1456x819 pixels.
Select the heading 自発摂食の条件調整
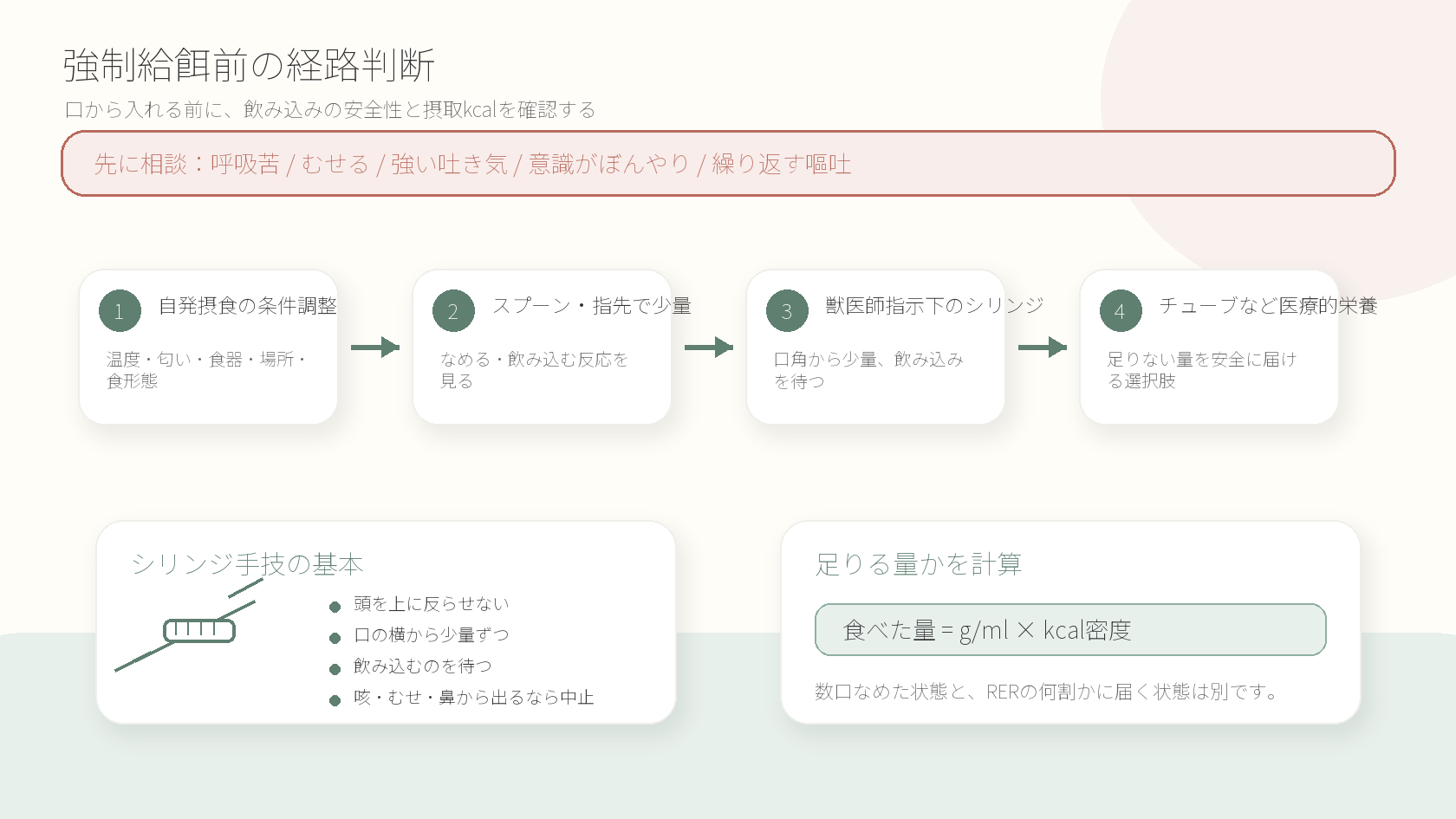click(x=248, y=306)
